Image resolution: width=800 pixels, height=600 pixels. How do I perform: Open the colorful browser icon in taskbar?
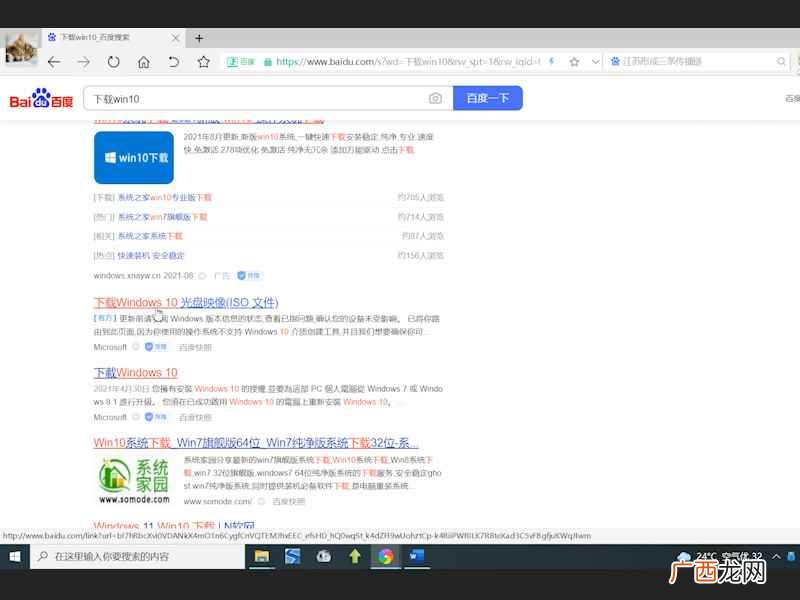[386, 556]
